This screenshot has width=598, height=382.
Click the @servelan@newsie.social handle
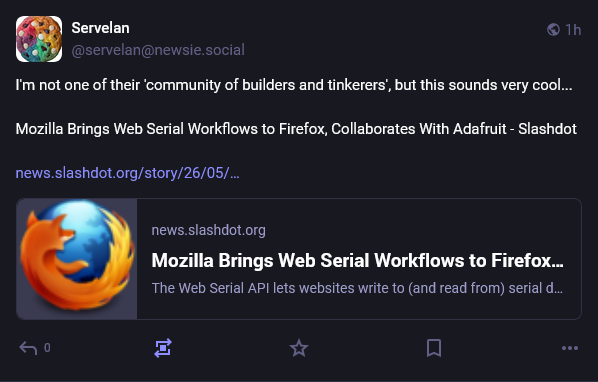tap(158, 50)
